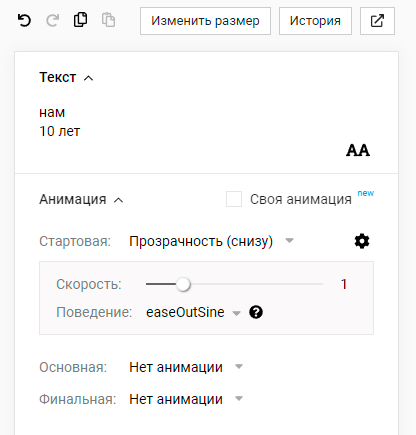Open the История button
Screen dimensions: 416x435
(x=315, y=21)
